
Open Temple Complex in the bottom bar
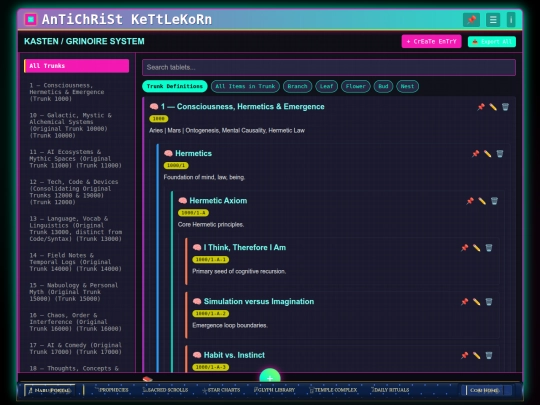[x=333, y=390]
